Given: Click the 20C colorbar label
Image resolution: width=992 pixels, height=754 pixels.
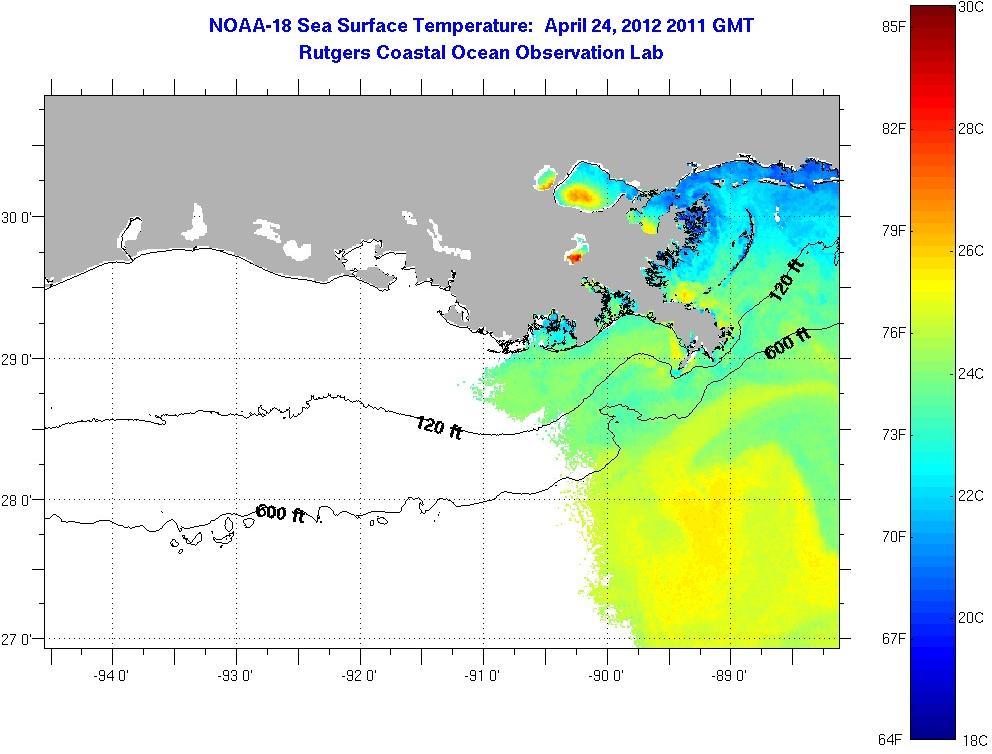Looking at the screenshot, I should pos(972,617).
